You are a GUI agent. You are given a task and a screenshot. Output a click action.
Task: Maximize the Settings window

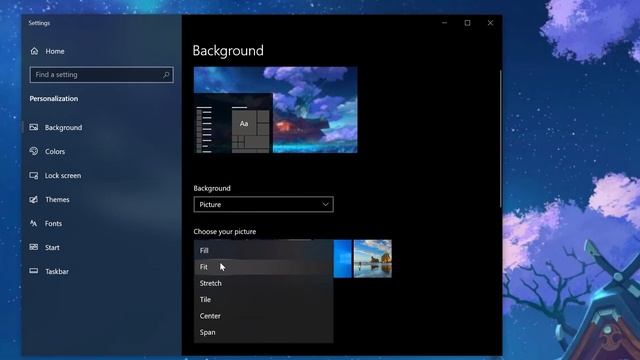pyautogui.click(x=467, y=23)
